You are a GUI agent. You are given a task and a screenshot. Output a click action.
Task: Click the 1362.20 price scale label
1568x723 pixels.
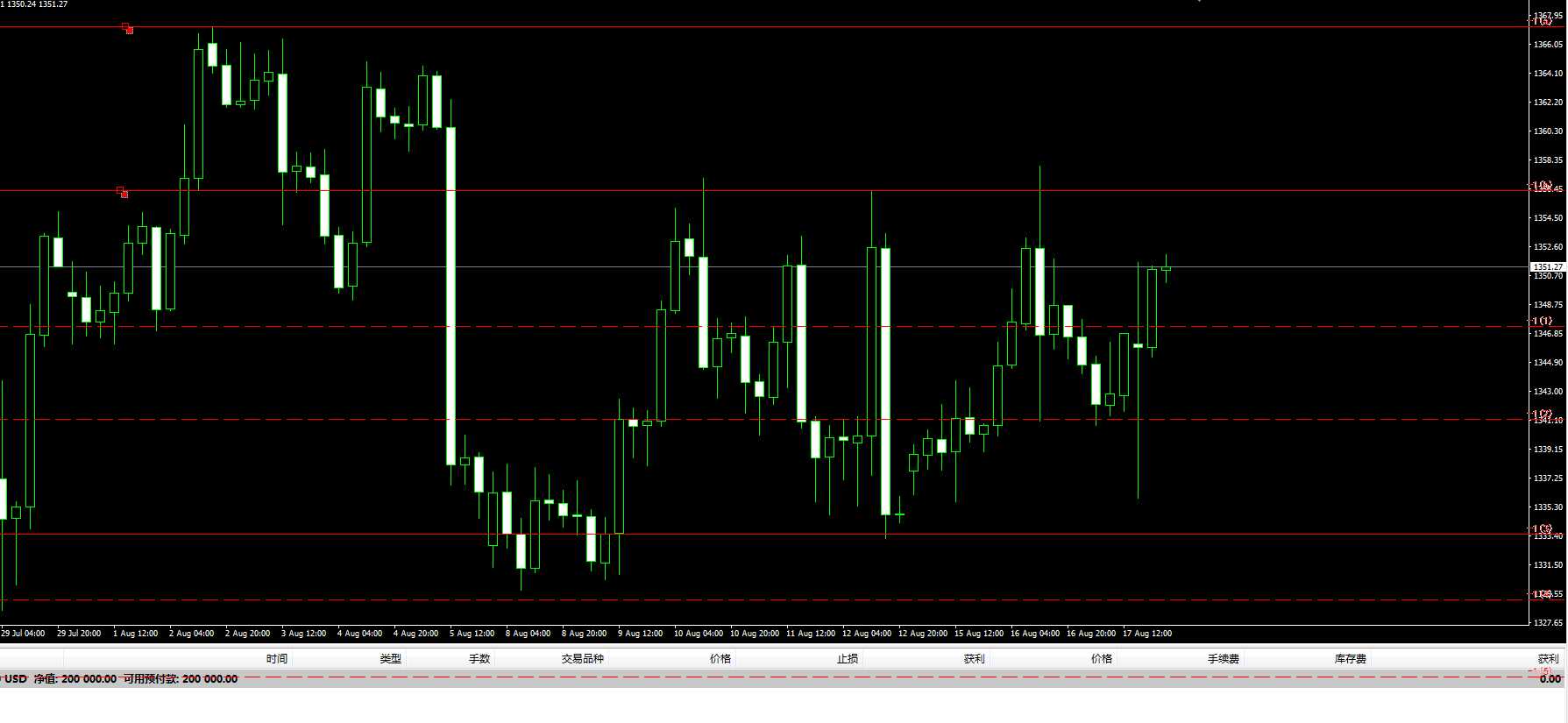pyautogui.click(x=1548, y=103)
